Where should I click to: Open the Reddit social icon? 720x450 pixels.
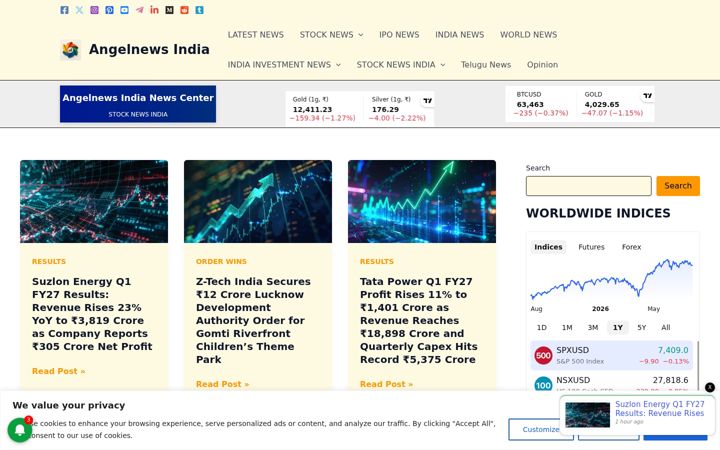(x=184, y=10)
